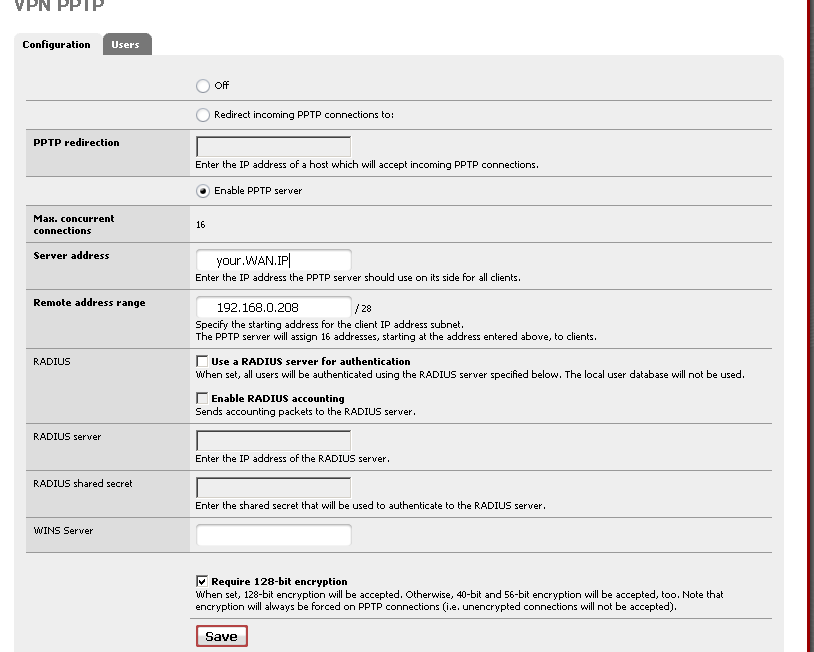Viewport: 814px width, 652px height.
Task: Switch to the Users tab
Action: pos(126,45)
